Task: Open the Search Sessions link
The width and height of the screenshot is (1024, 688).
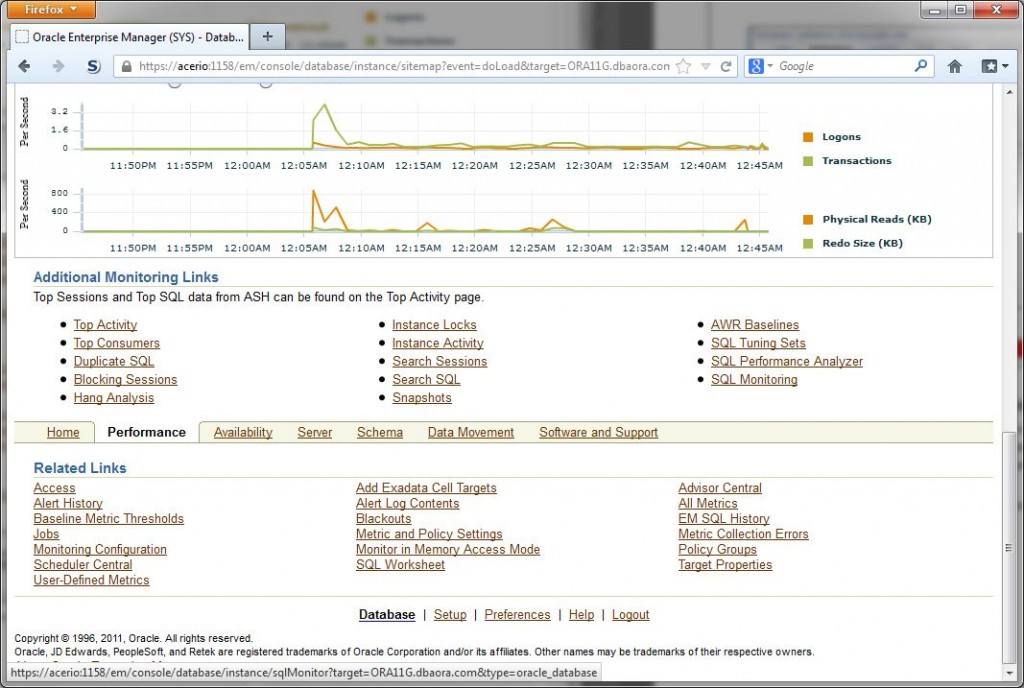Action: [440, 361]
